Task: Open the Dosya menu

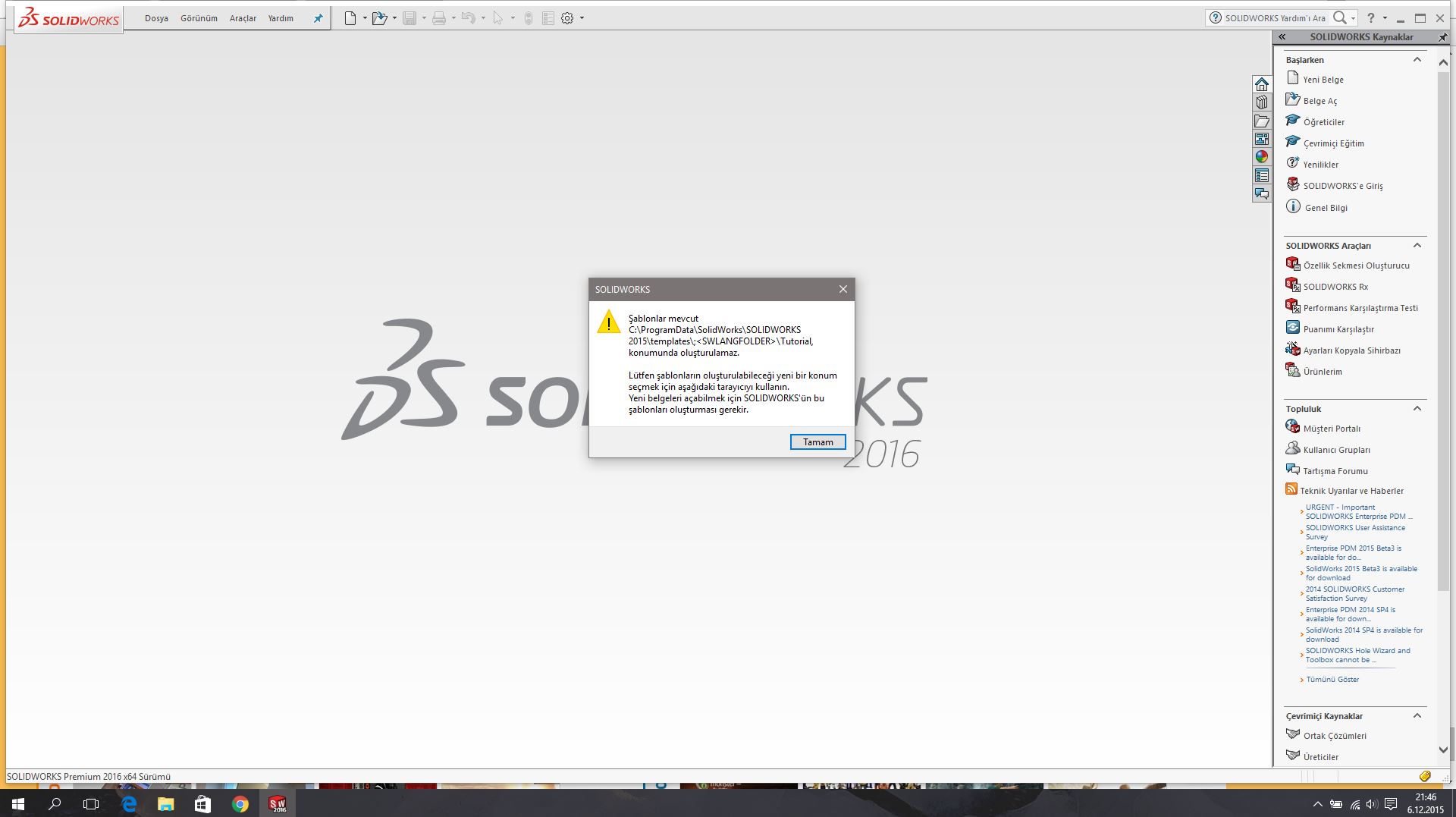Action: [156, 18]
